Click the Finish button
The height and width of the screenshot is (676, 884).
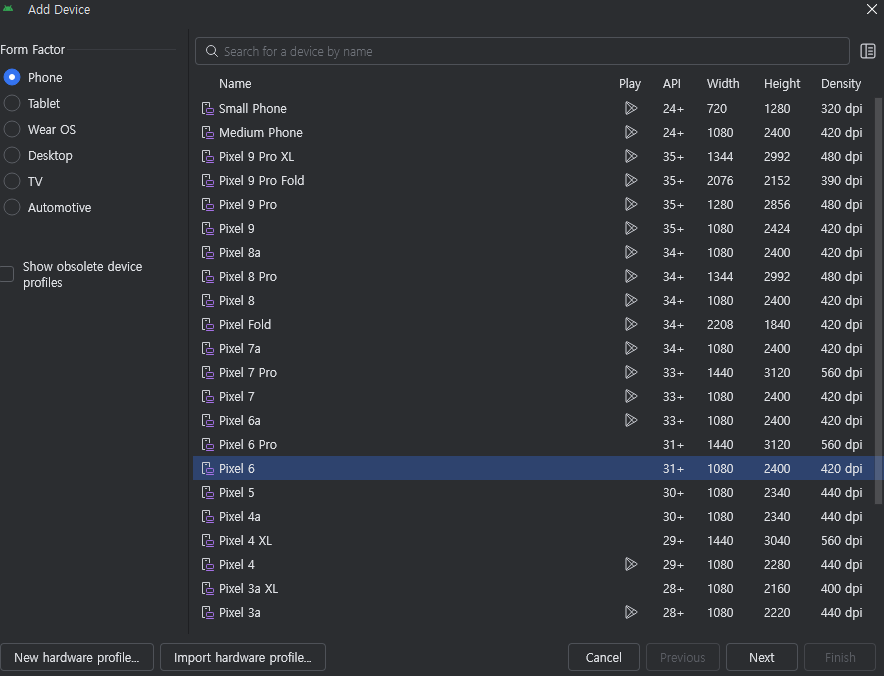pos(840,657)
